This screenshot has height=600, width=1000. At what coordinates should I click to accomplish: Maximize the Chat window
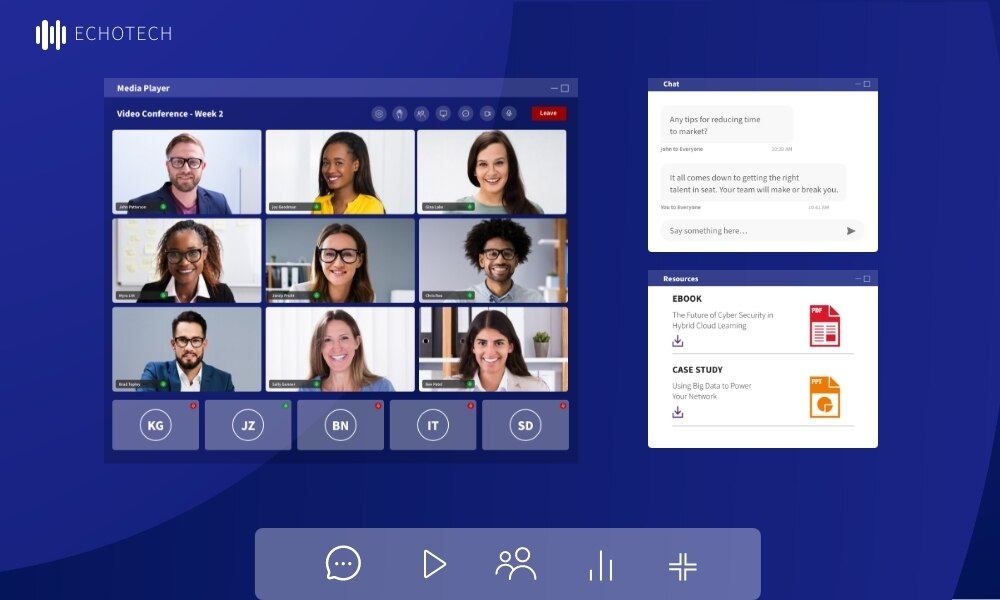pos(867,84)
